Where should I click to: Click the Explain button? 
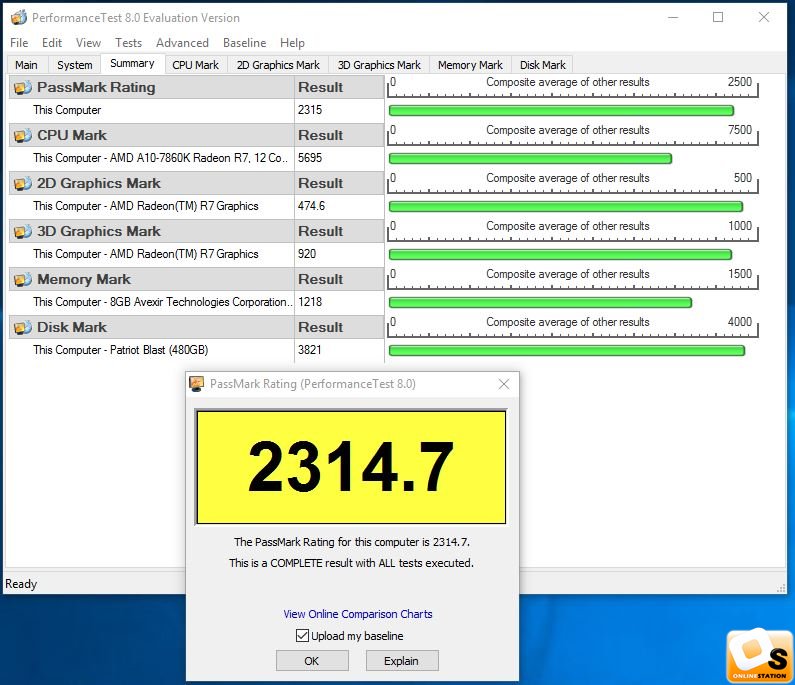[x=401, y=661]
